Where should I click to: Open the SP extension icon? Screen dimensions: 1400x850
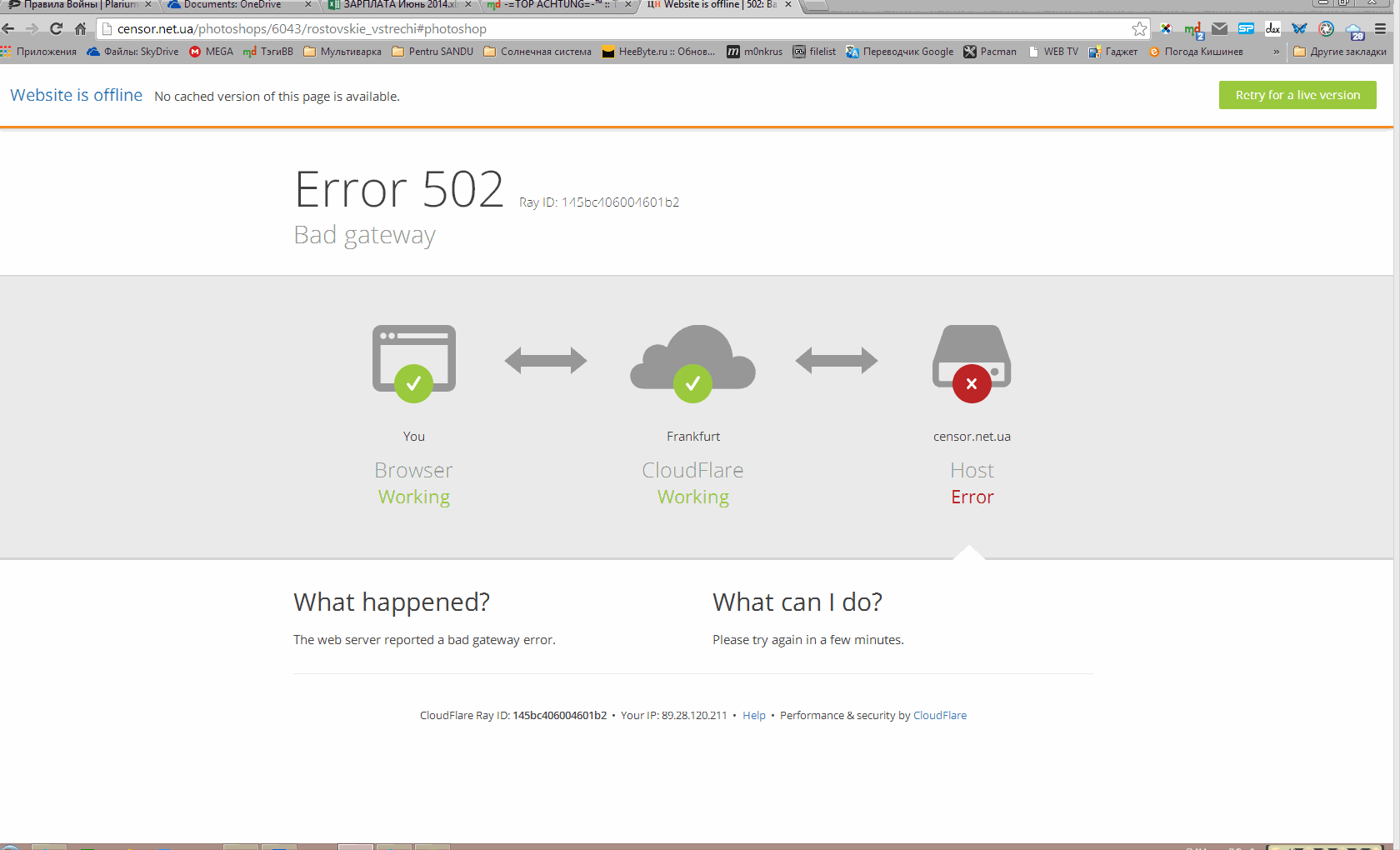(1246, 28)
